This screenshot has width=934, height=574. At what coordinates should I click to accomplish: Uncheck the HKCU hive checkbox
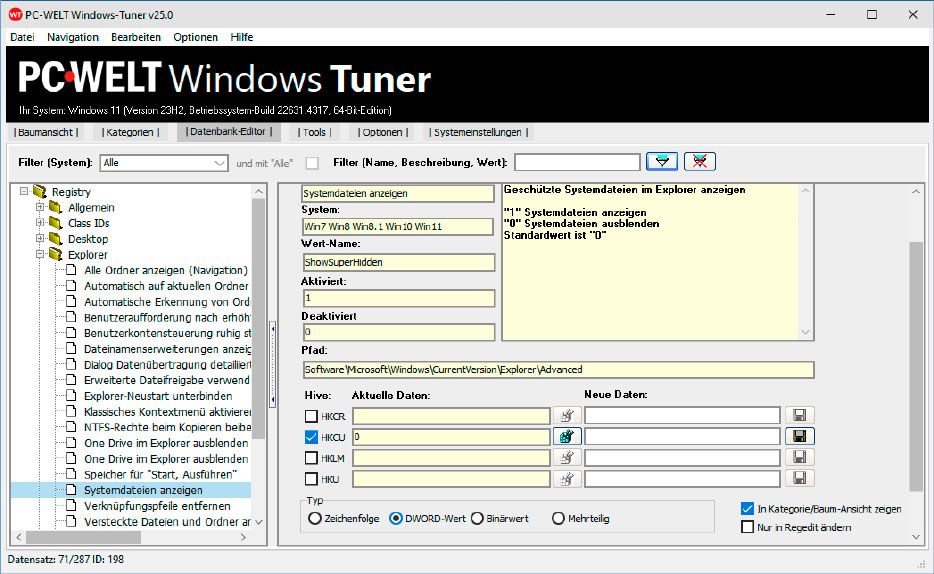pos(311,437)
